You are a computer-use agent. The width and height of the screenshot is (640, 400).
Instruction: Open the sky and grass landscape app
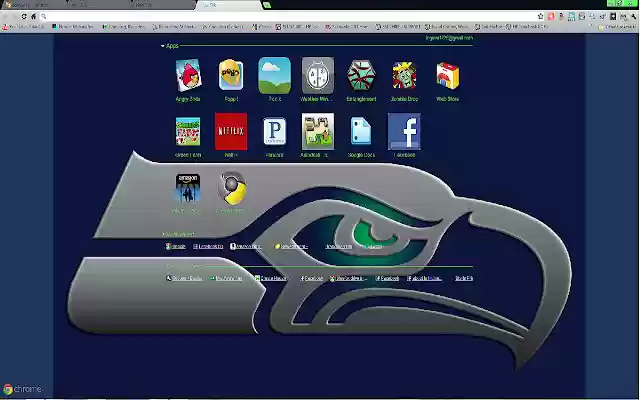[275, 76]
